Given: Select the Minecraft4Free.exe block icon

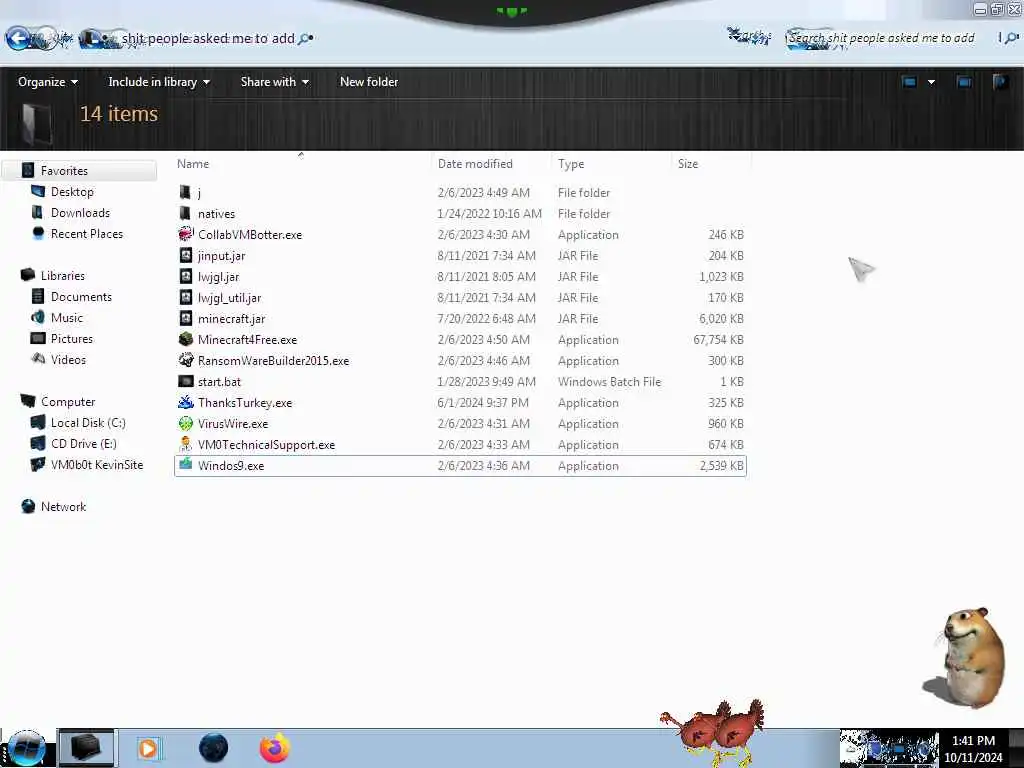Looking at the screenshot, I should point(186,339).
